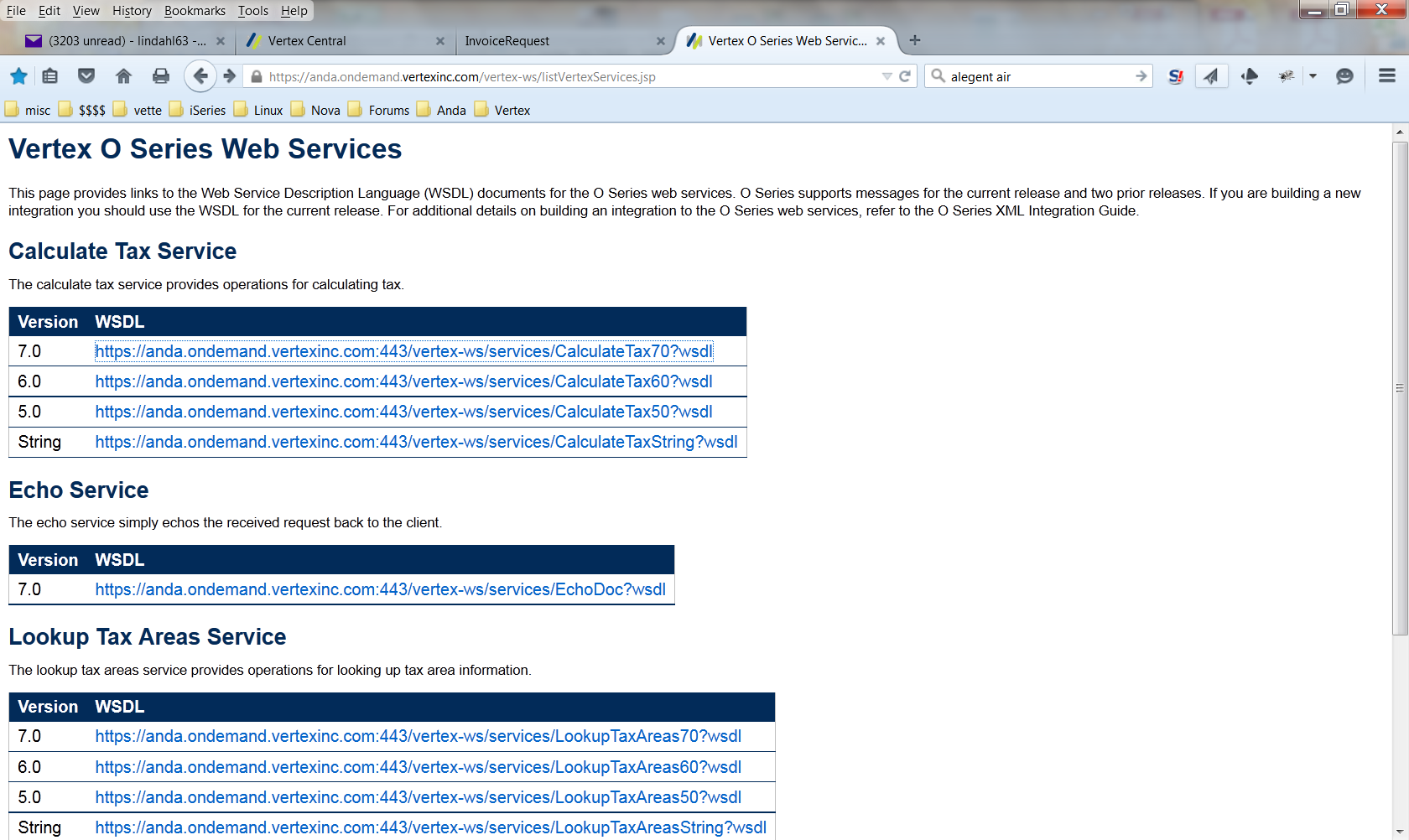Open the Bookmarks menu
The image size is (1409, 840).
(195, 11)
